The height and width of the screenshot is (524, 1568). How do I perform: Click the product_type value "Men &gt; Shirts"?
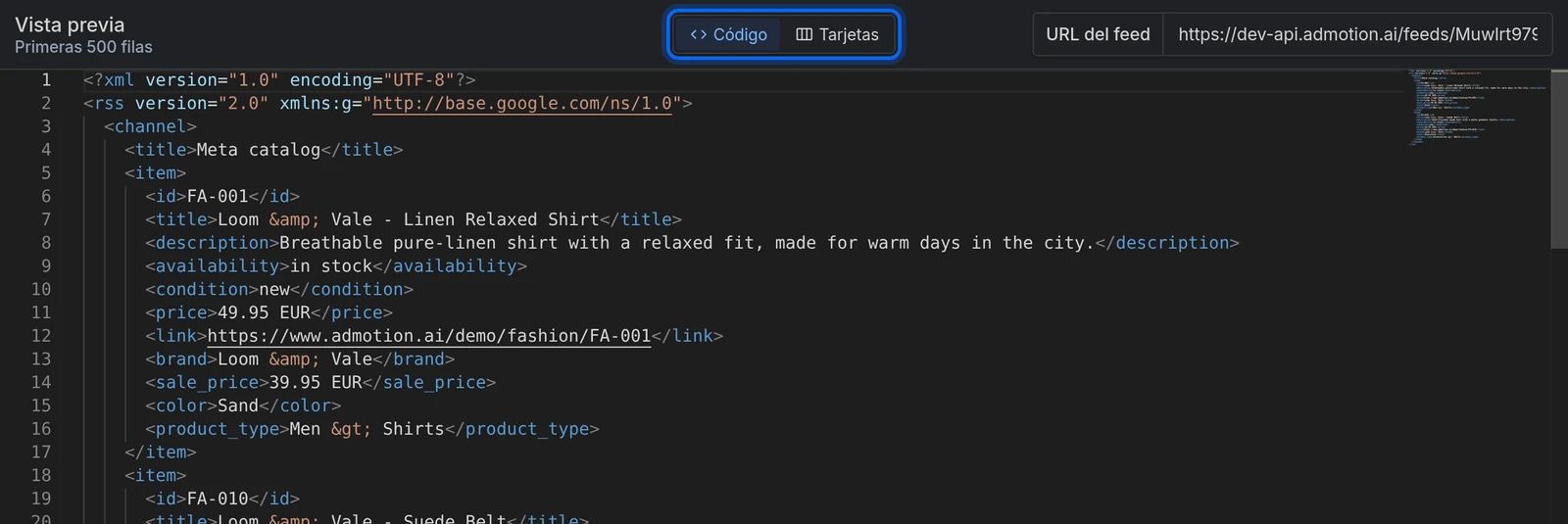tap(367, 429)
